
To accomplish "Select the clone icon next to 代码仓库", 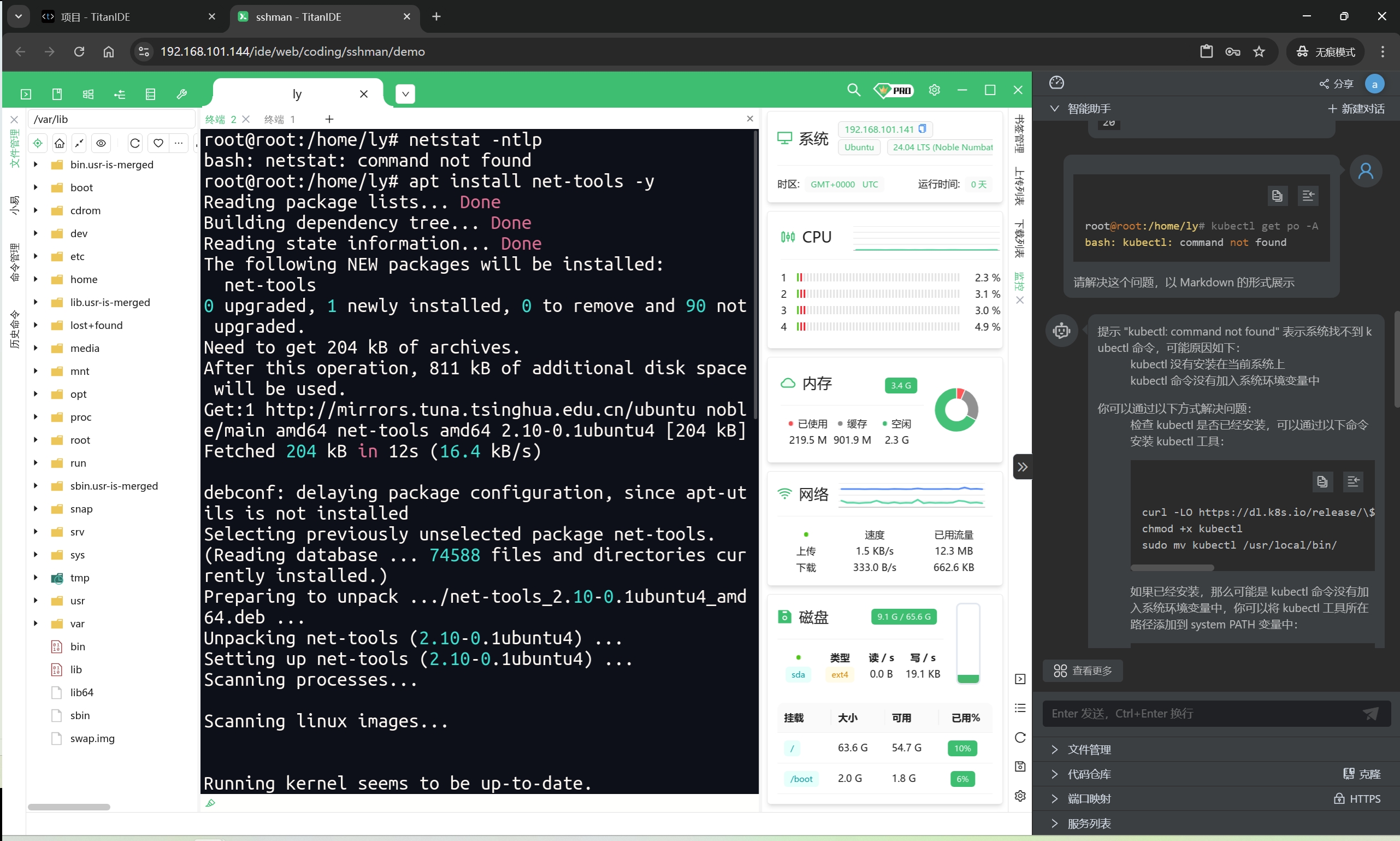I will point(1348,774).
